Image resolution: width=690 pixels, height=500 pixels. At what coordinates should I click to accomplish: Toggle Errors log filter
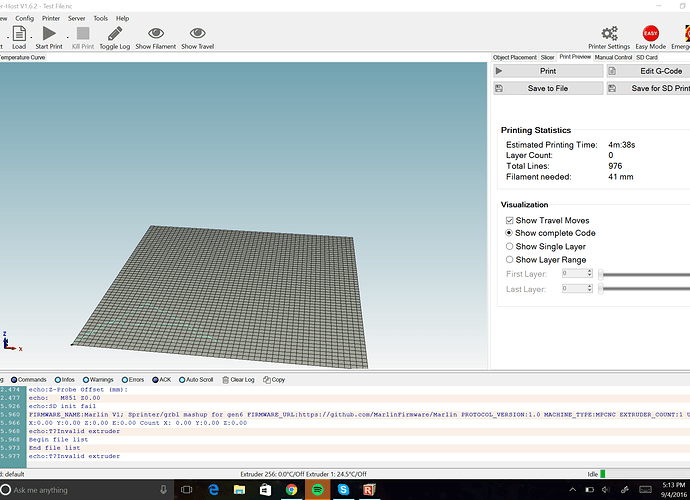coord(133,380)
